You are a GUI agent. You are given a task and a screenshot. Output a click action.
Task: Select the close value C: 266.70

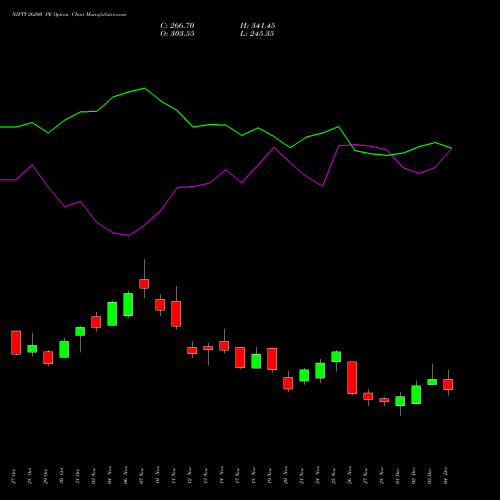tap(177, 26)
